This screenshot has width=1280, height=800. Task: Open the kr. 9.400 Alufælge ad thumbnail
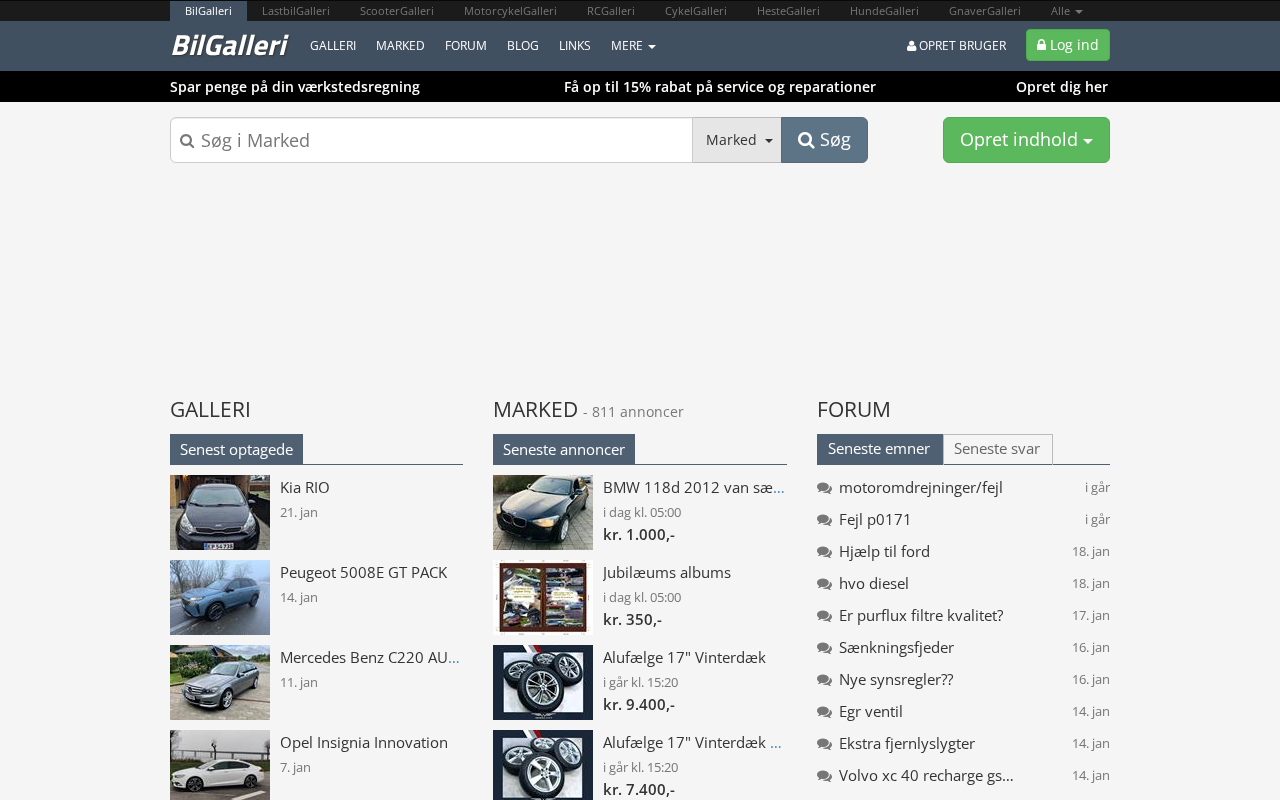point(543,682)
